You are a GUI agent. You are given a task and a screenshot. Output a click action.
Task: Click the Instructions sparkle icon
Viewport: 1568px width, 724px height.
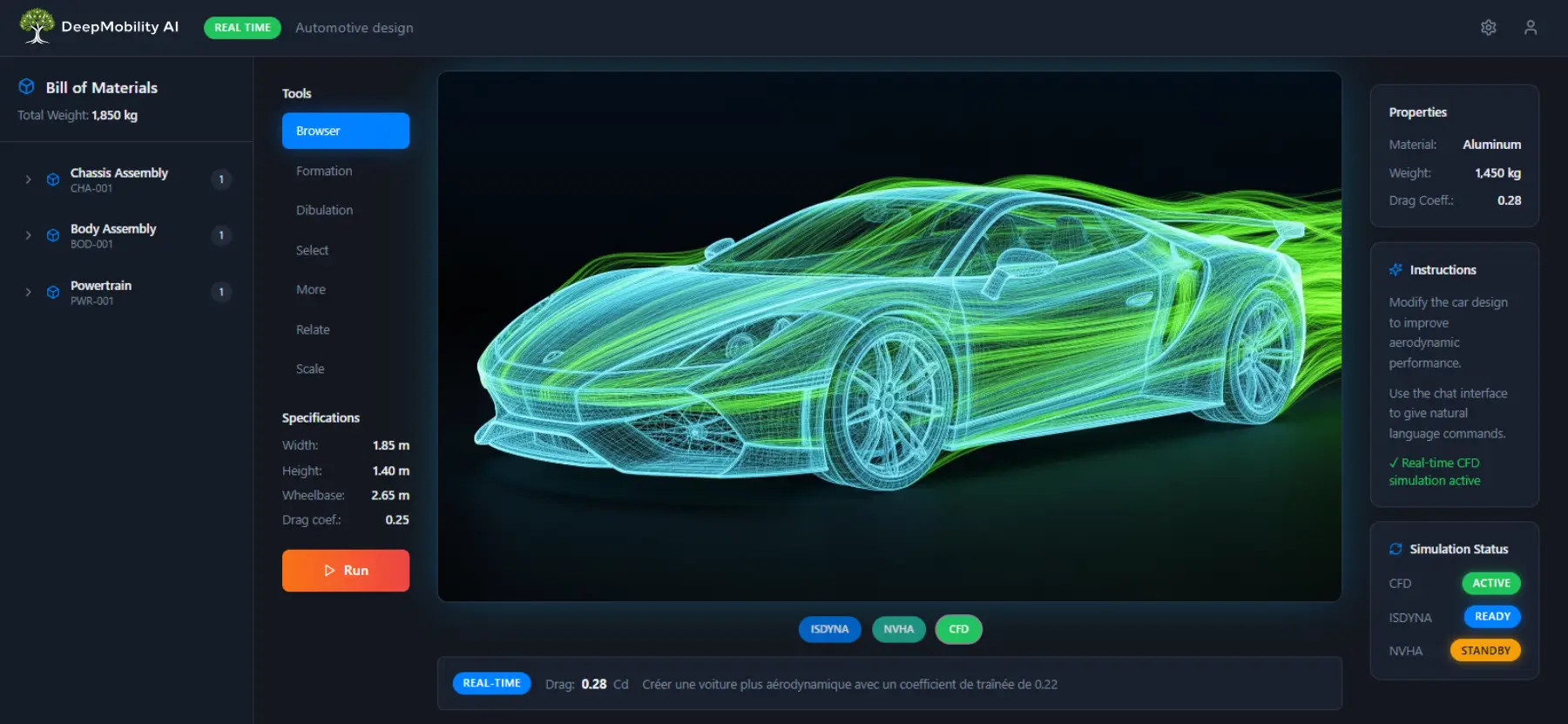(x=1396, y=269)
